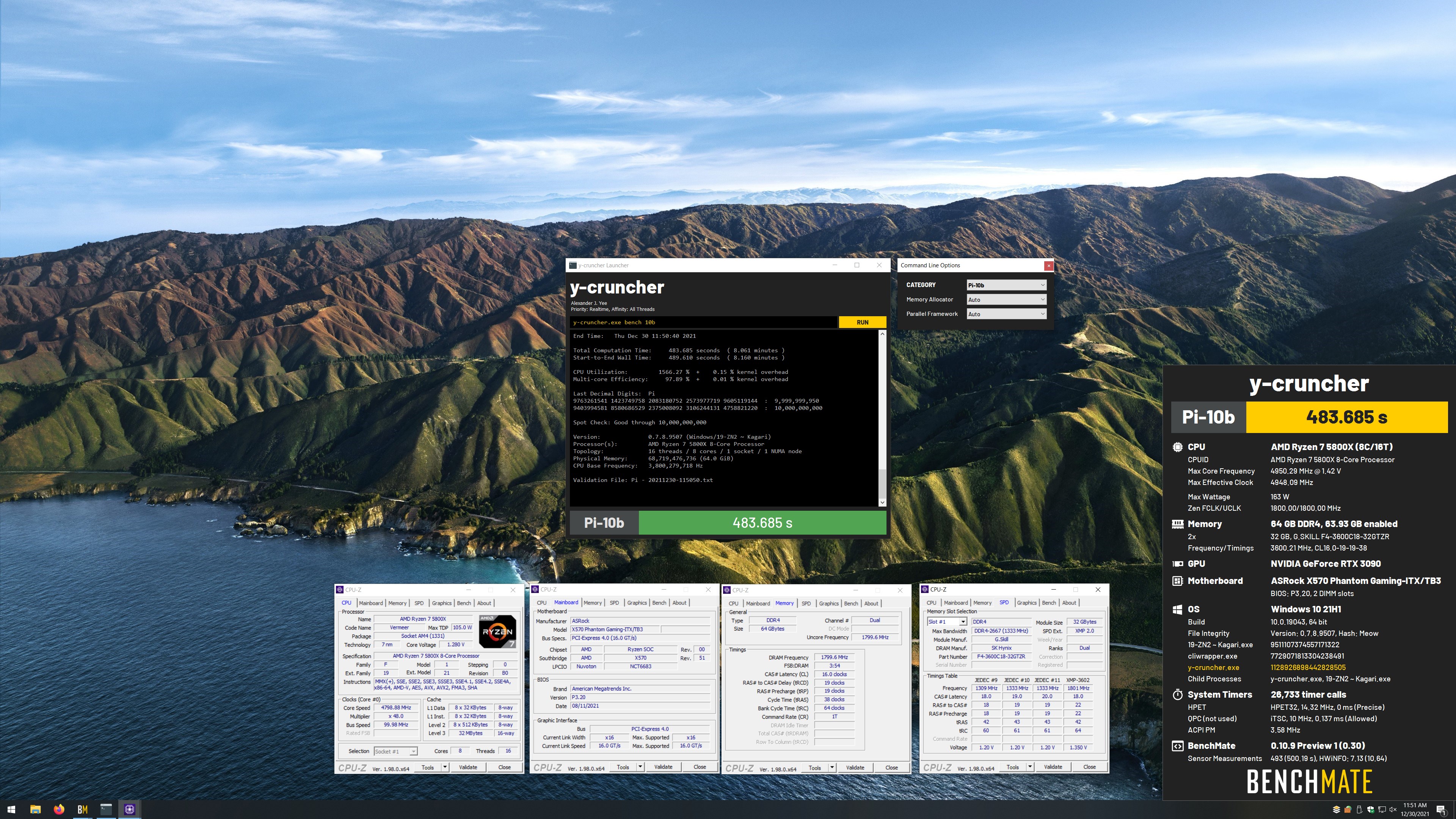The width and height of the screenshot is (1456, 819).
Task: Switch to the terminal taskbar icon
Action: pos(106,810)
